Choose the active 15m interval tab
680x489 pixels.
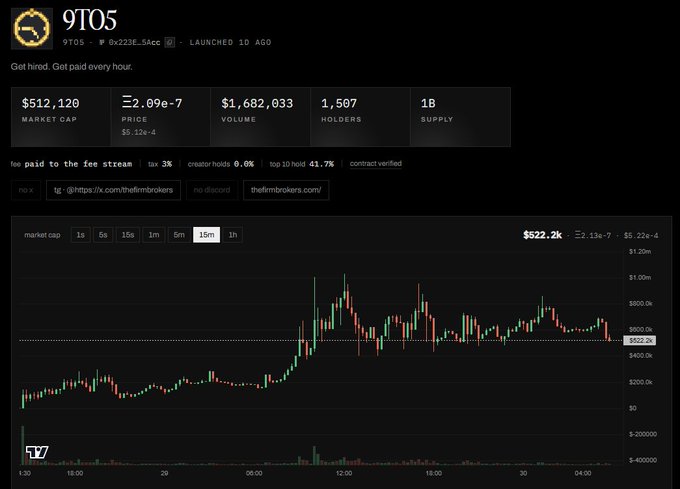[206, 235]
